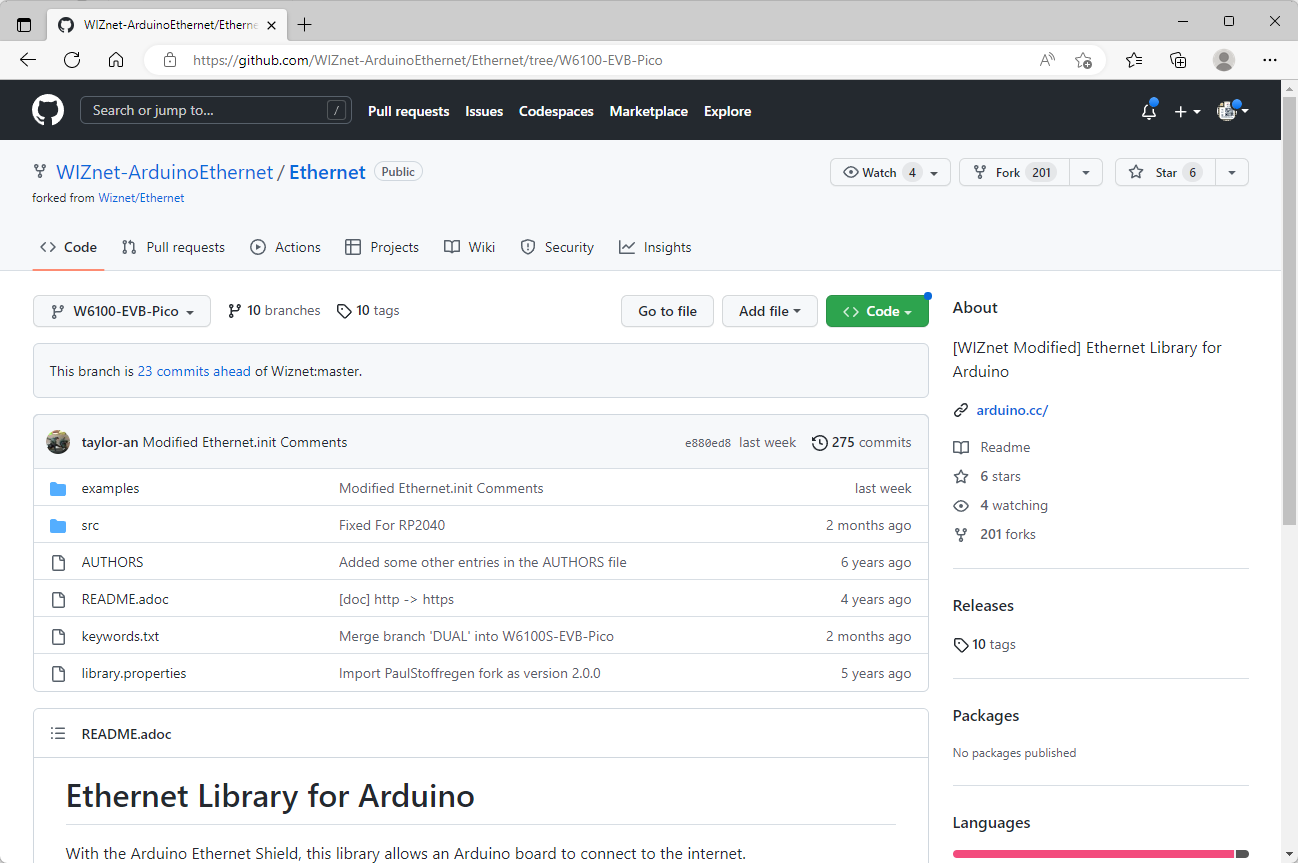Viewport: 1298px width, 863px height.
Task: Expand the W6100-EVB-Pico branch selector
Action: pyautogui.click(x=122, y=311)
